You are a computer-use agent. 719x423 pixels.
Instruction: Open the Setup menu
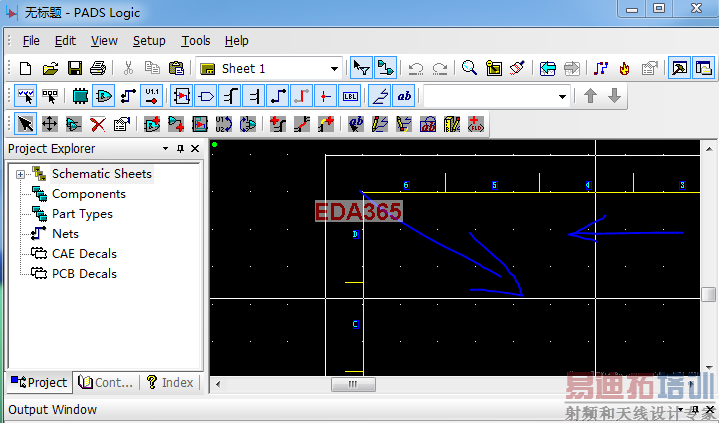click(149, 41)
